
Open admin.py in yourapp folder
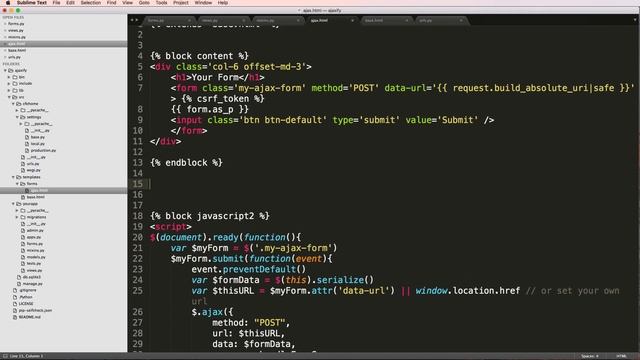tap(35, 231)
